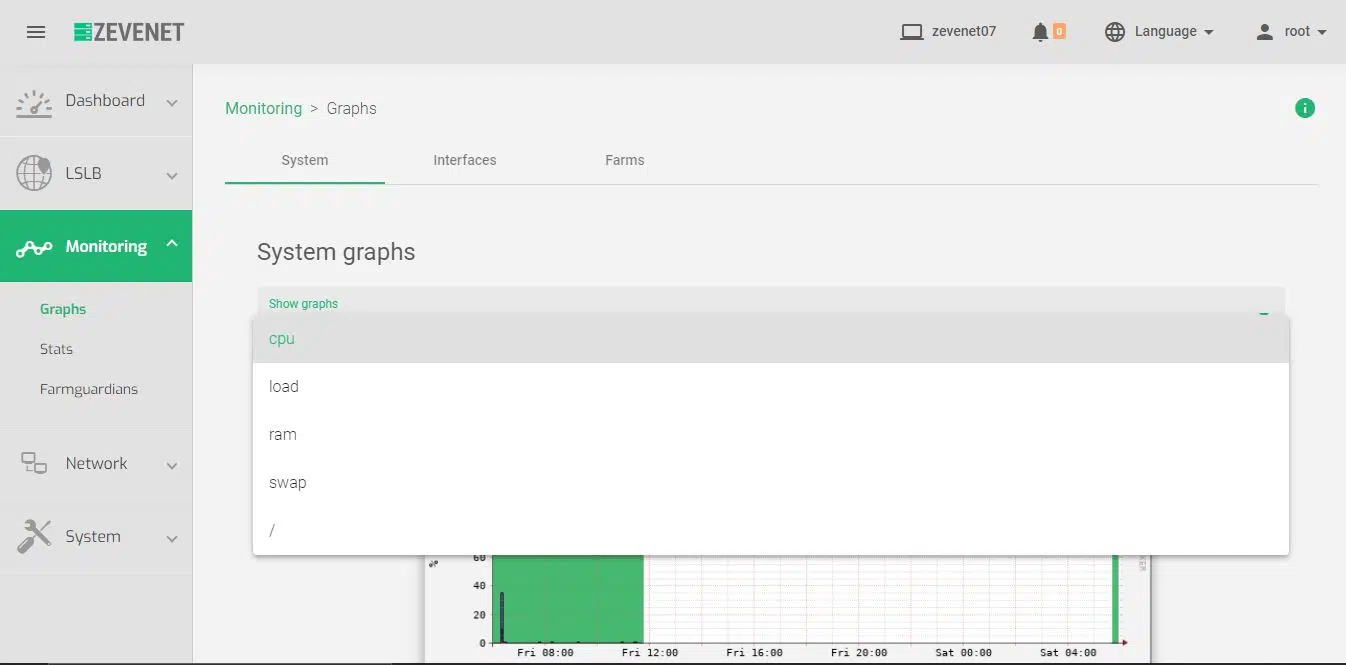This screenshot has width=1346, height=665.
Task: Switch to the Interfaces tab
Action: 464,160
